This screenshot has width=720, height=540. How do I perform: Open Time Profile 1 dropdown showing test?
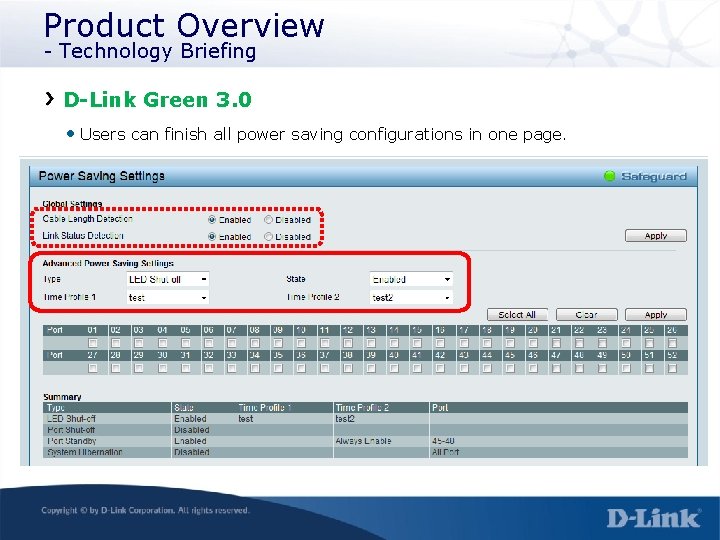[168, 298]
